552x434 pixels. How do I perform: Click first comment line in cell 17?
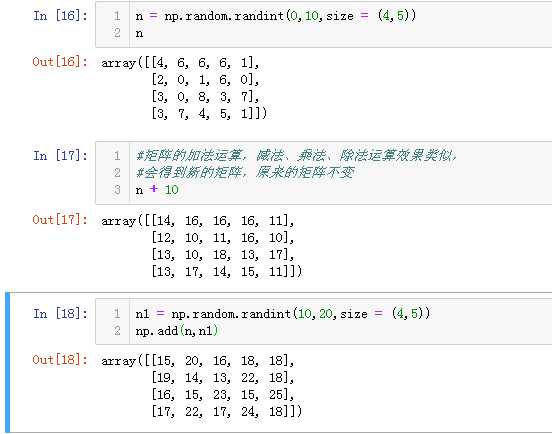pyautogui.click(x=296, y=155)
